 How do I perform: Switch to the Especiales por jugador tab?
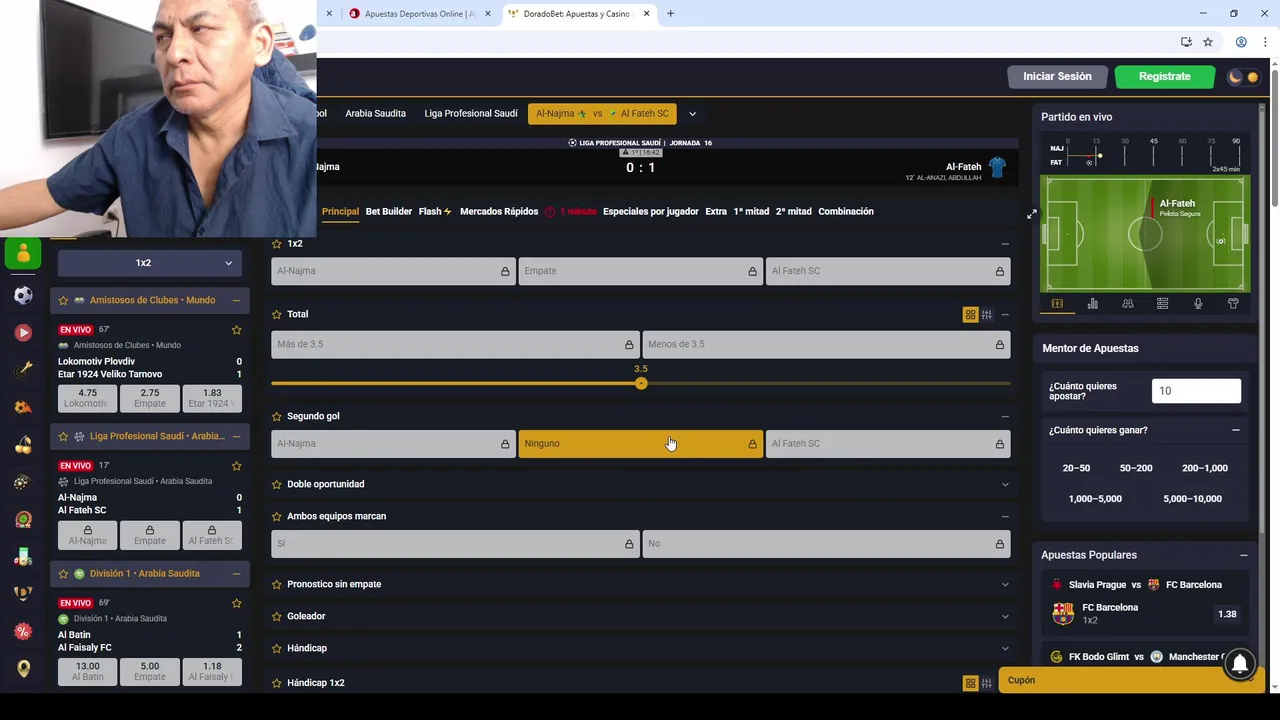point(651,212)
